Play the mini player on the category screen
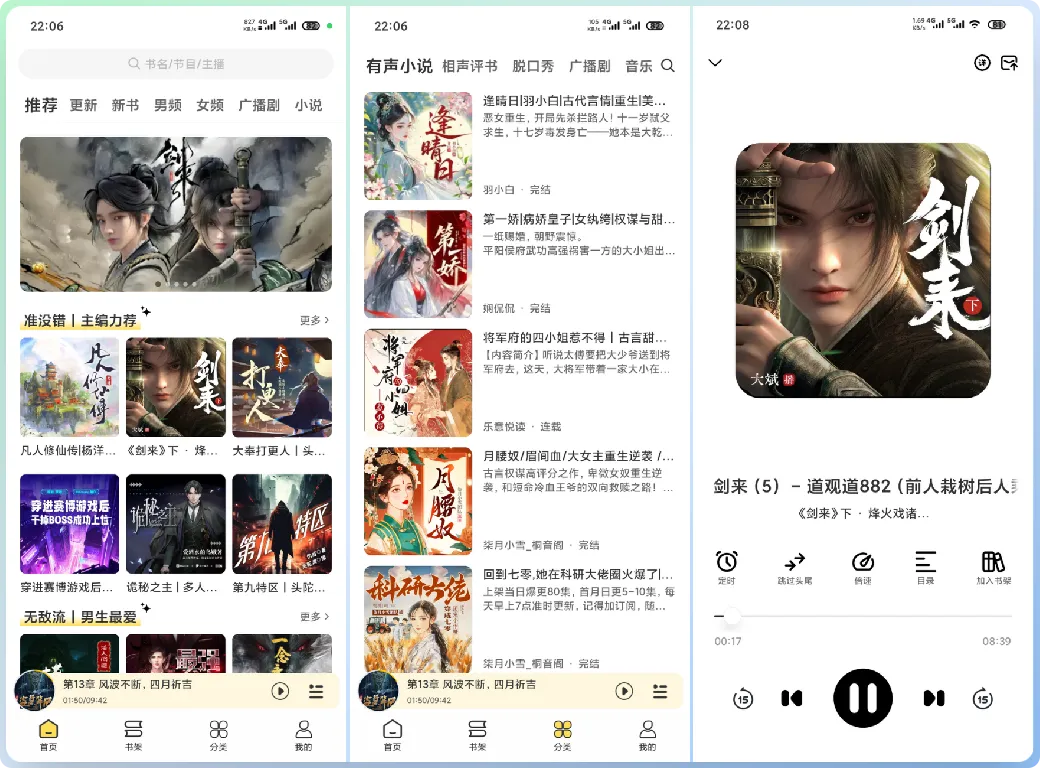Screen dimensions: 1040x768 click(624, 691)
